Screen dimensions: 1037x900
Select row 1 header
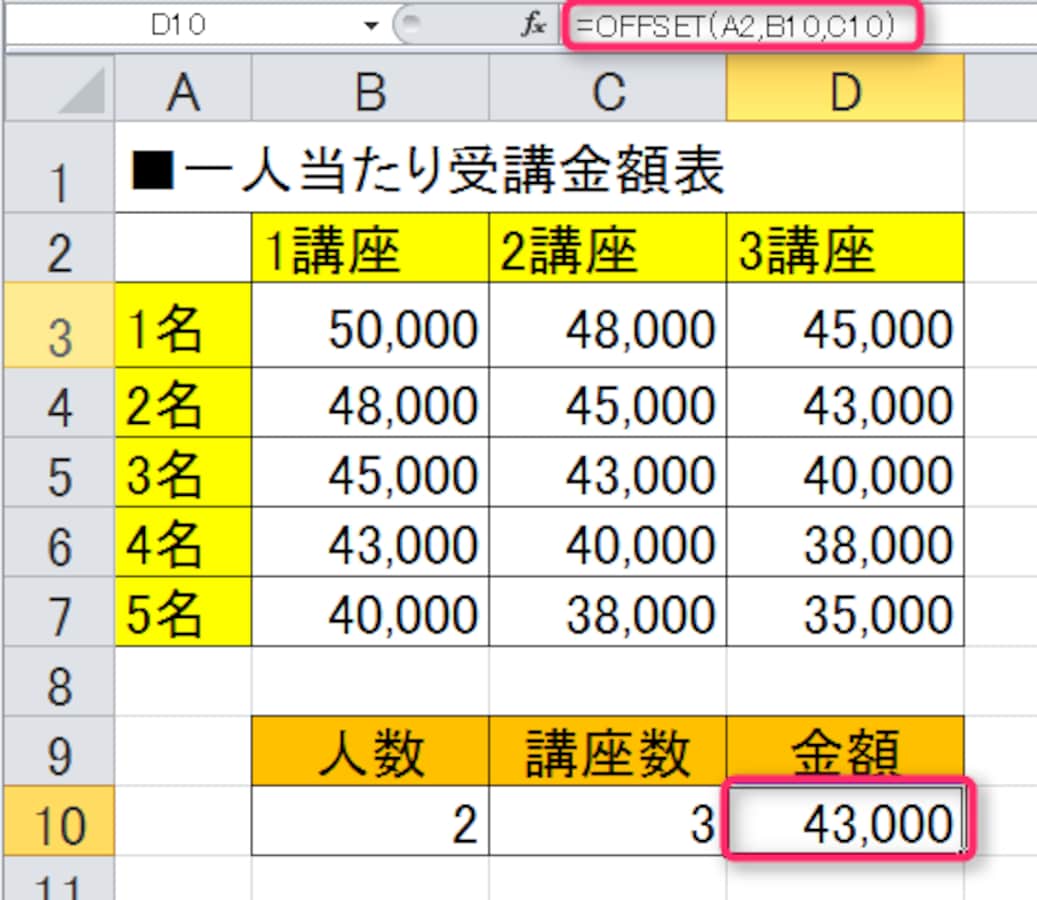point(60,167)
